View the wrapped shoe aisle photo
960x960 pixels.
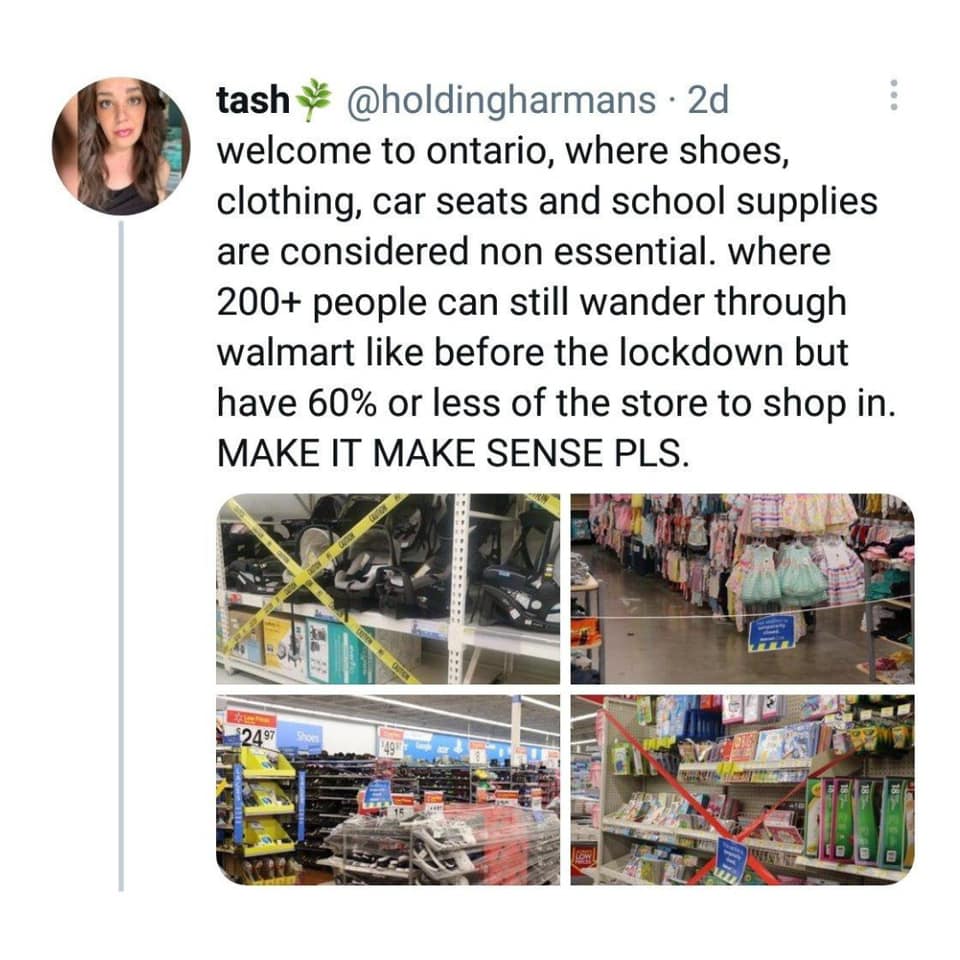pyautogui.click(x=388, y=790)
